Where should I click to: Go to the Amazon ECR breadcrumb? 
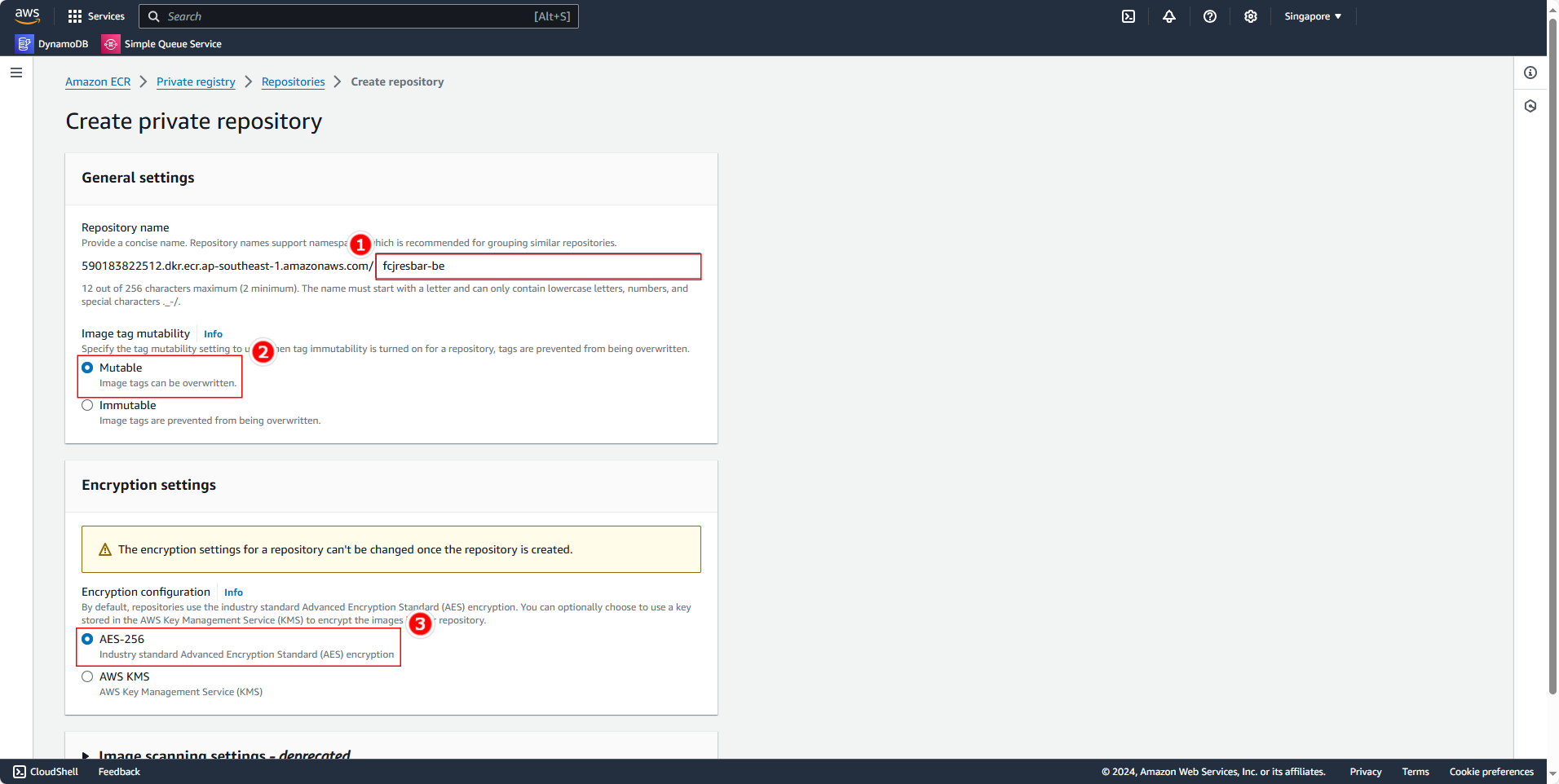98,81
